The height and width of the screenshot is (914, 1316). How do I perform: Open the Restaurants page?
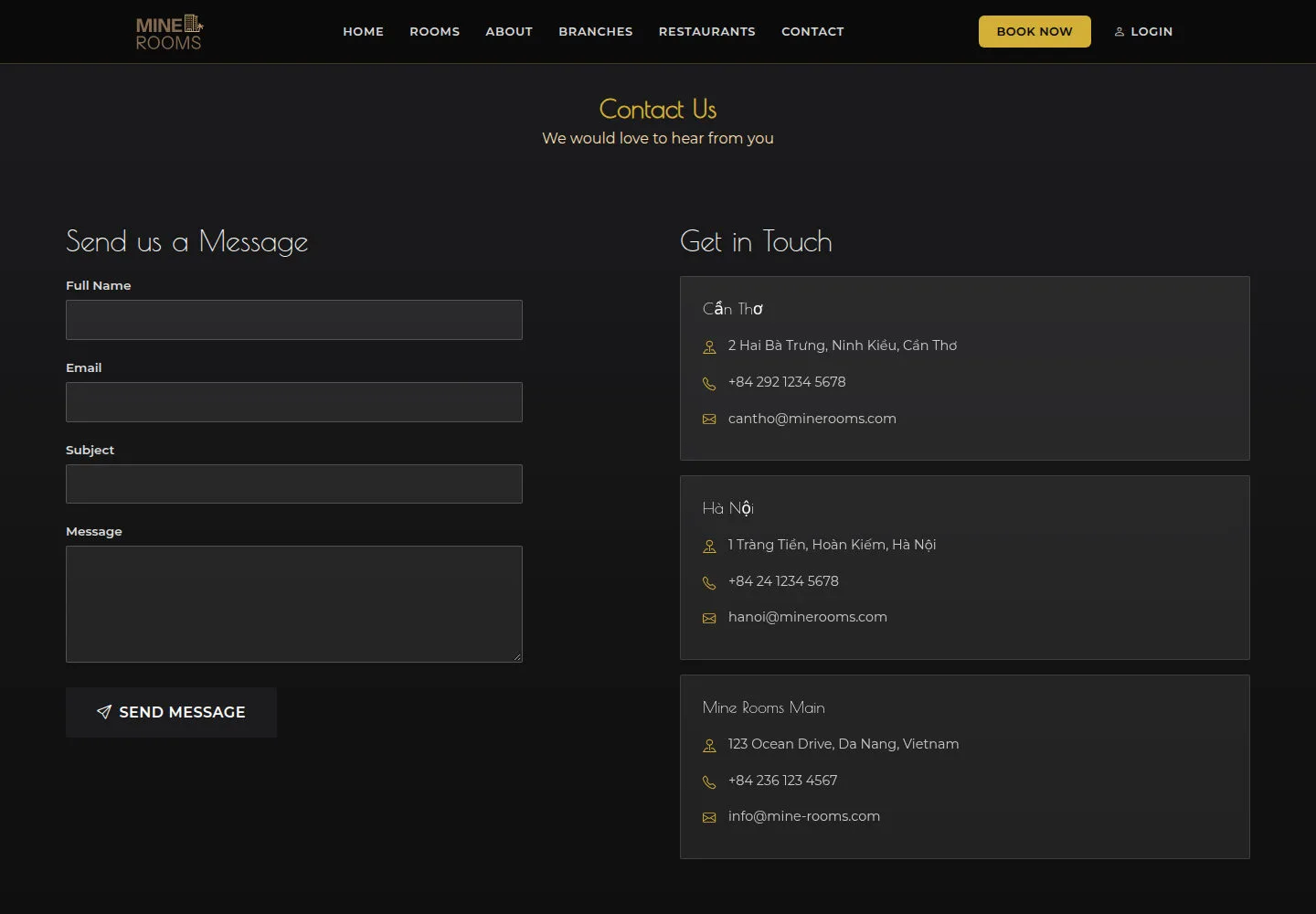point(707,31)
